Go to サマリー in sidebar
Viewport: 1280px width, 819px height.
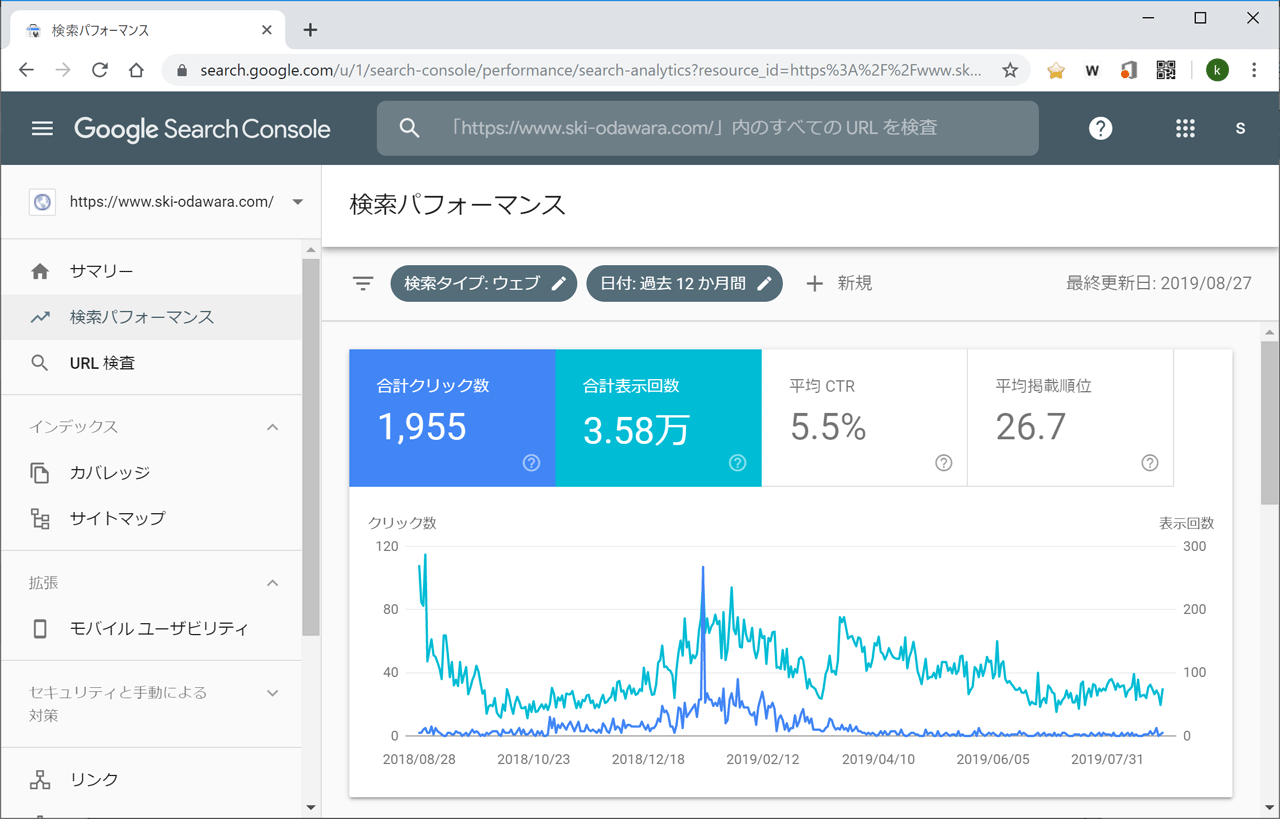point(150,271)
